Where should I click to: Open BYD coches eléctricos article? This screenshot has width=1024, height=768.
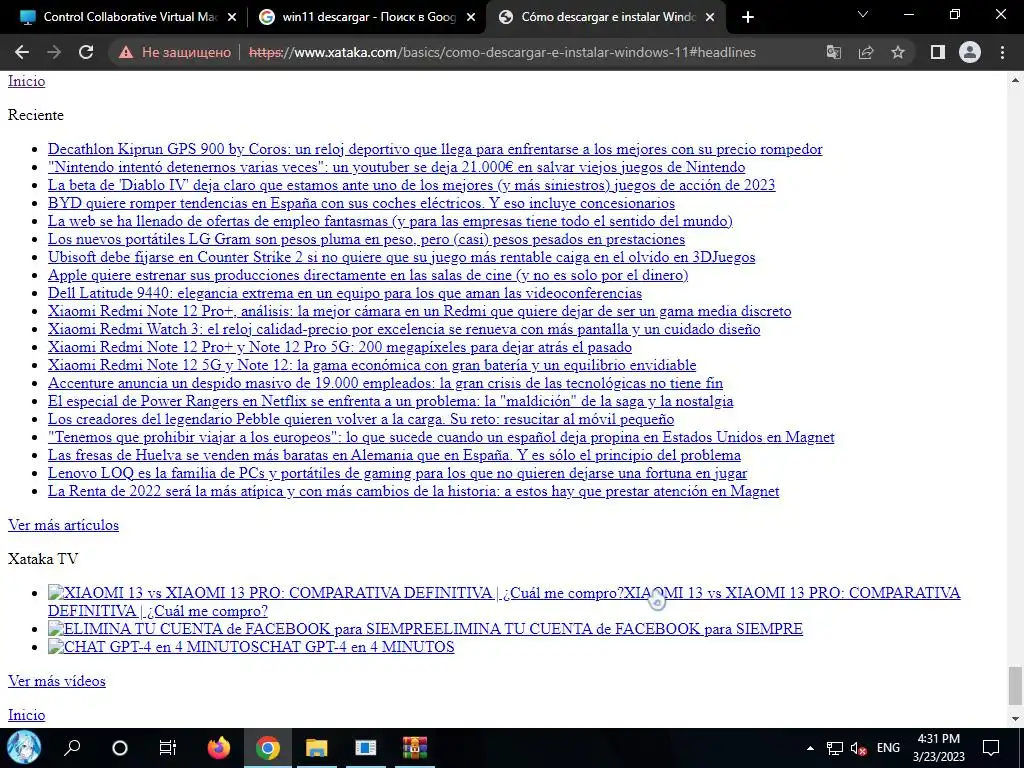coord(361,203)
